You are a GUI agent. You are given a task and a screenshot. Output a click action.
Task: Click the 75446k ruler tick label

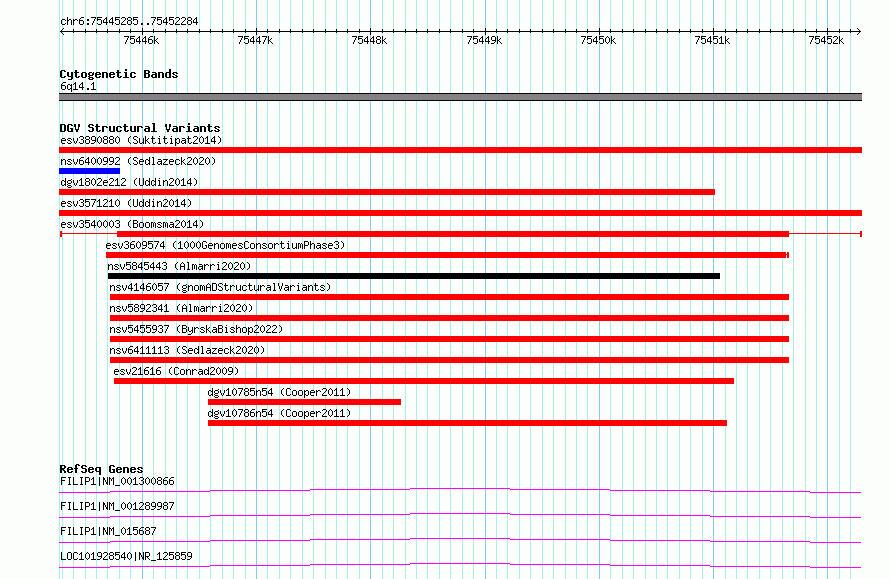(141, 40)
